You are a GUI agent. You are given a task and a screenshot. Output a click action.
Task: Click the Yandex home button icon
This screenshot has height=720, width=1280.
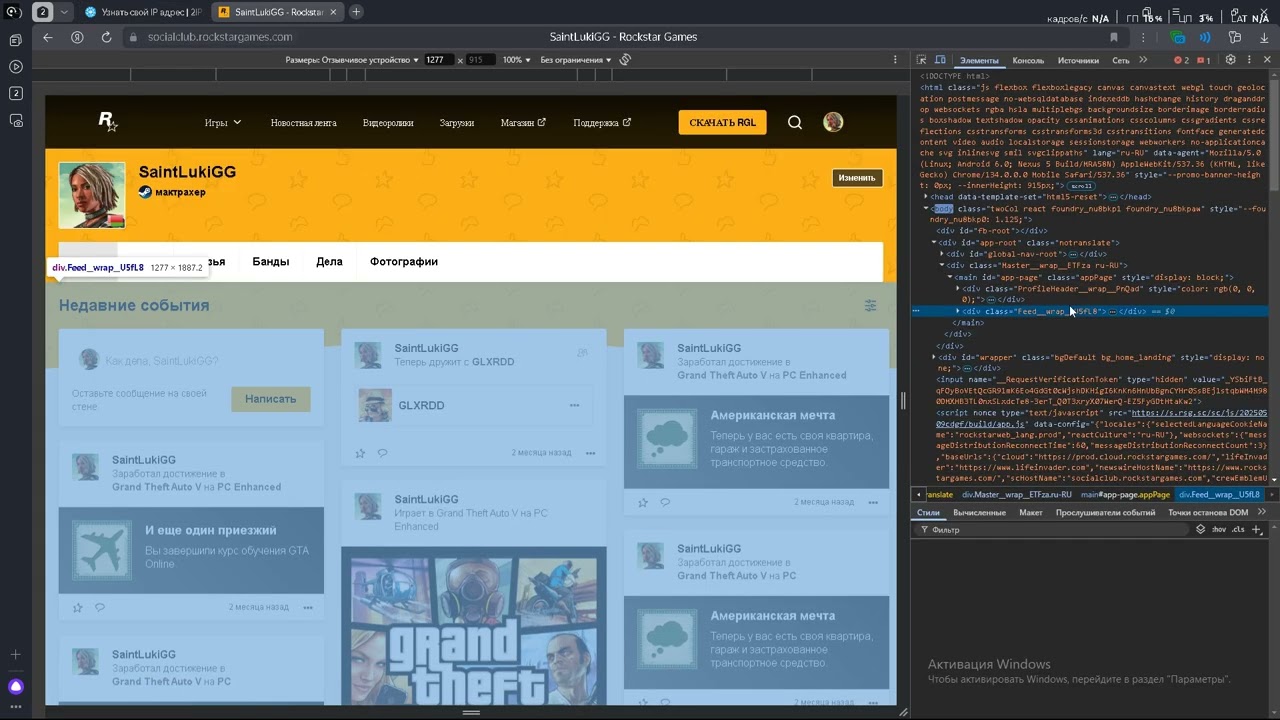[x=77, y=37]
